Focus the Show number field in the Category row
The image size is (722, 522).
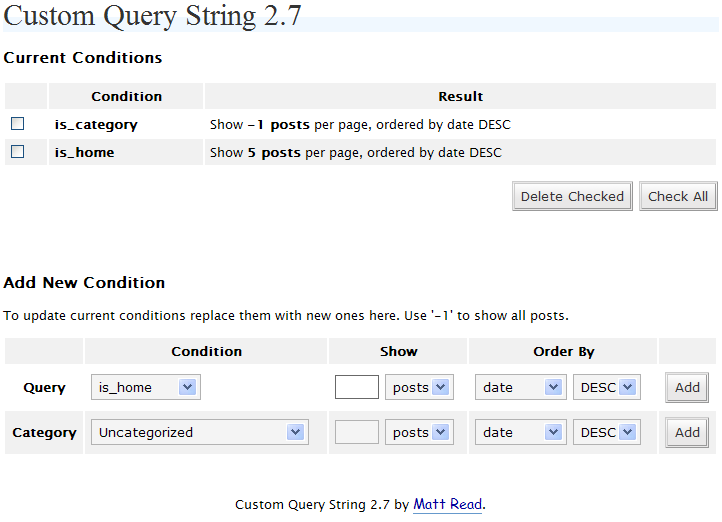click(x=357, y=433)
